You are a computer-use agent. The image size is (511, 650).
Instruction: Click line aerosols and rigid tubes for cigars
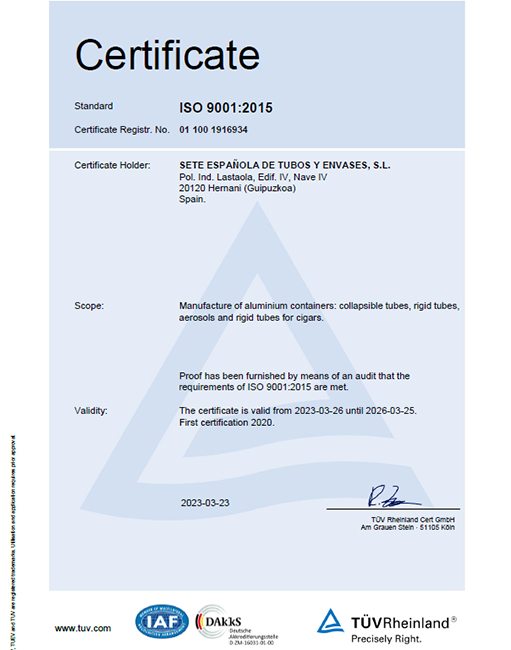coord(251,318)
